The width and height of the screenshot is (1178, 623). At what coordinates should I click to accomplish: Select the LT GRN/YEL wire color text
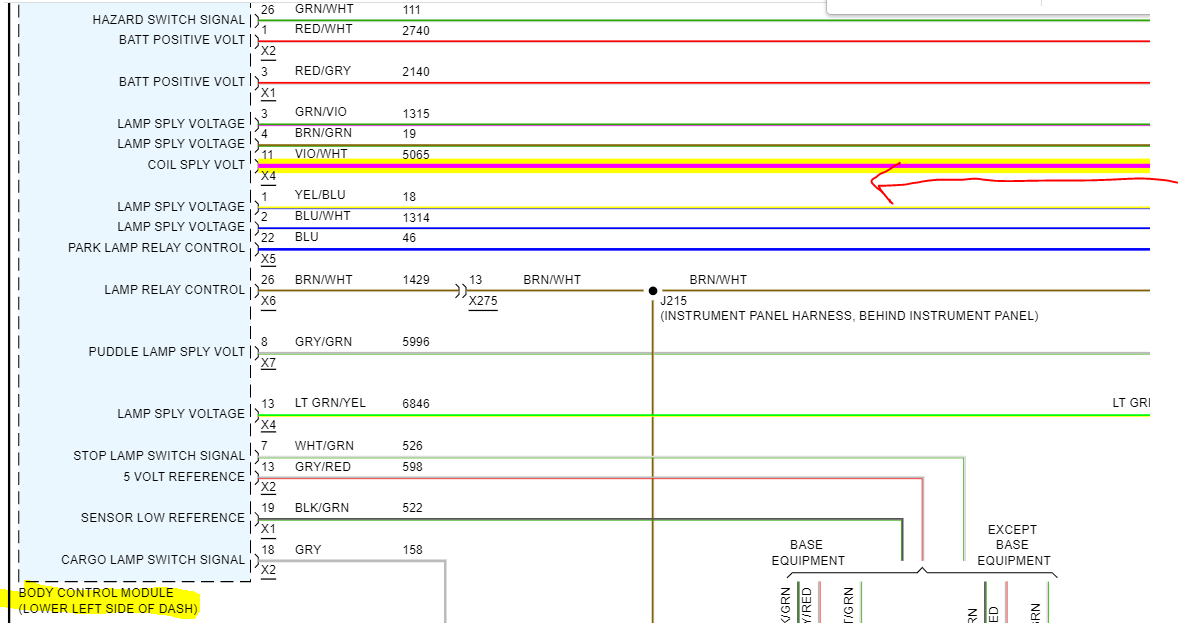click(330, 403)
